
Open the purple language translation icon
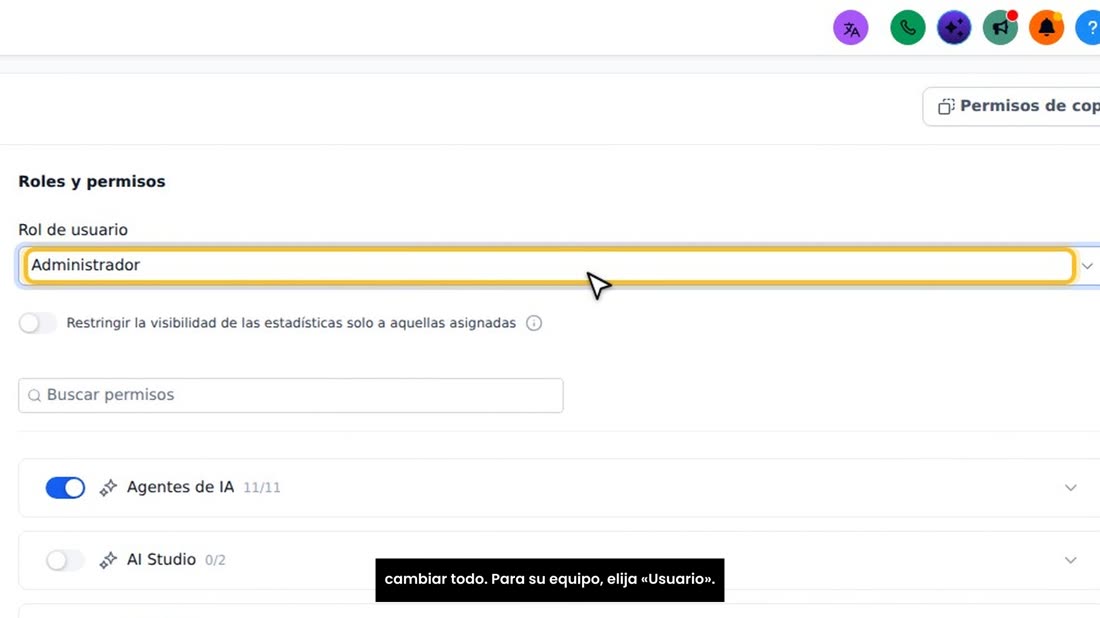tap(851, 28)
